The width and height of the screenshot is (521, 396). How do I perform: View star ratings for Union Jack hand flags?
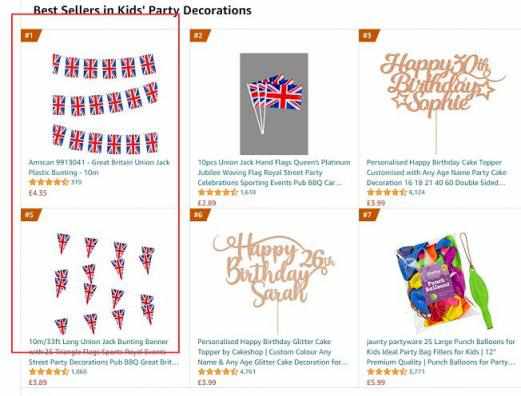coord(217,192)
